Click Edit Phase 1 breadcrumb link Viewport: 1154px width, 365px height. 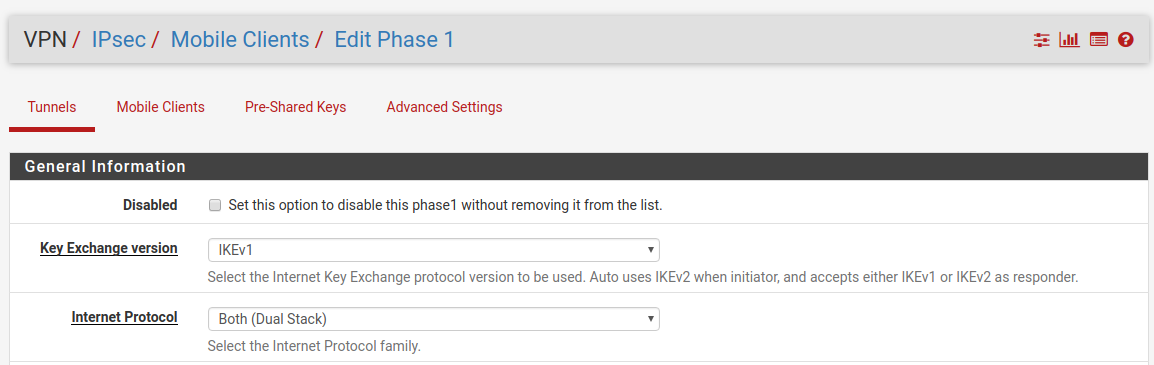(394, 40)
